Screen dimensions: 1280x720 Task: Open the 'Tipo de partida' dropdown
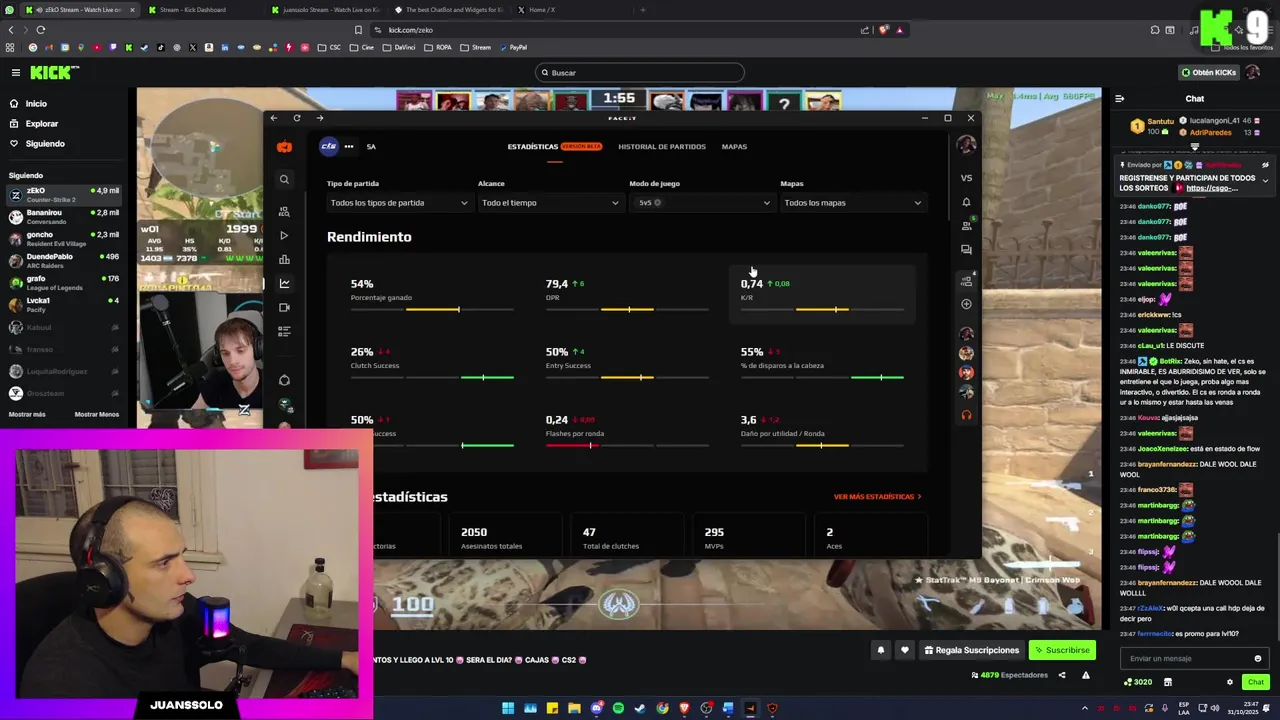[399, 203]
